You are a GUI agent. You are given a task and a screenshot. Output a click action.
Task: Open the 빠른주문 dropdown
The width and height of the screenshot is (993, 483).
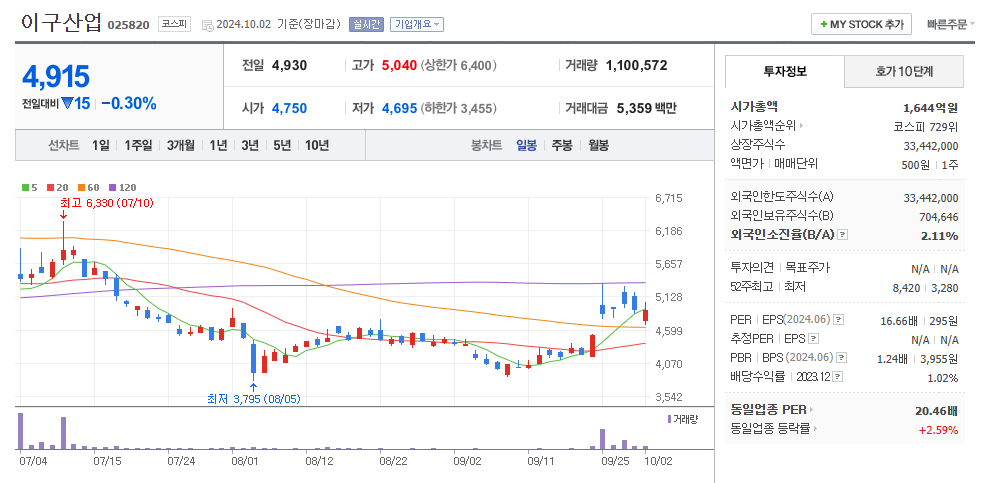951,25
